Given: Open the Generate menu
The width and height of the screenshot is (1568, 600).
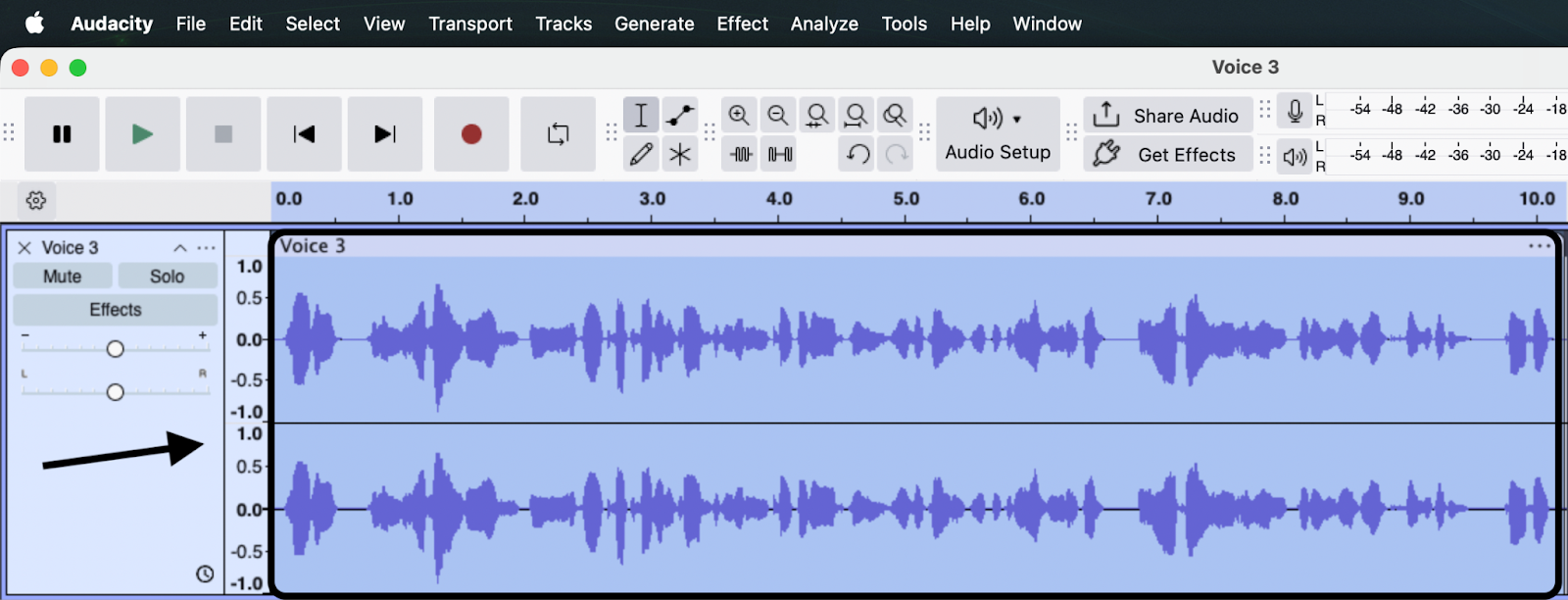Looking at the screenshot, I should pos(654,24).
